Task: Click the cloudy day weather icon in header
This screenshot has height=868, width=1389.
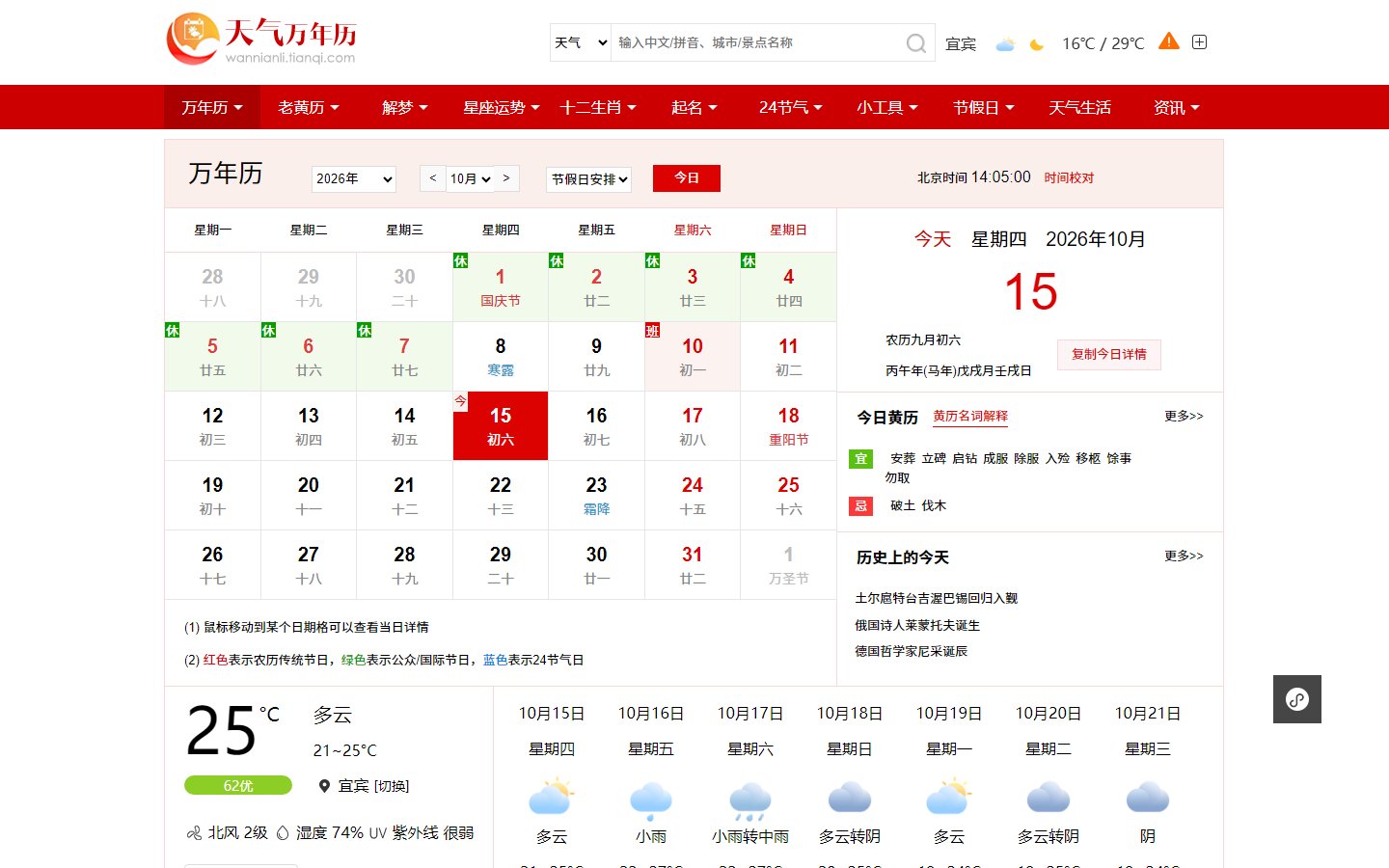Action: pos(1005,44)
